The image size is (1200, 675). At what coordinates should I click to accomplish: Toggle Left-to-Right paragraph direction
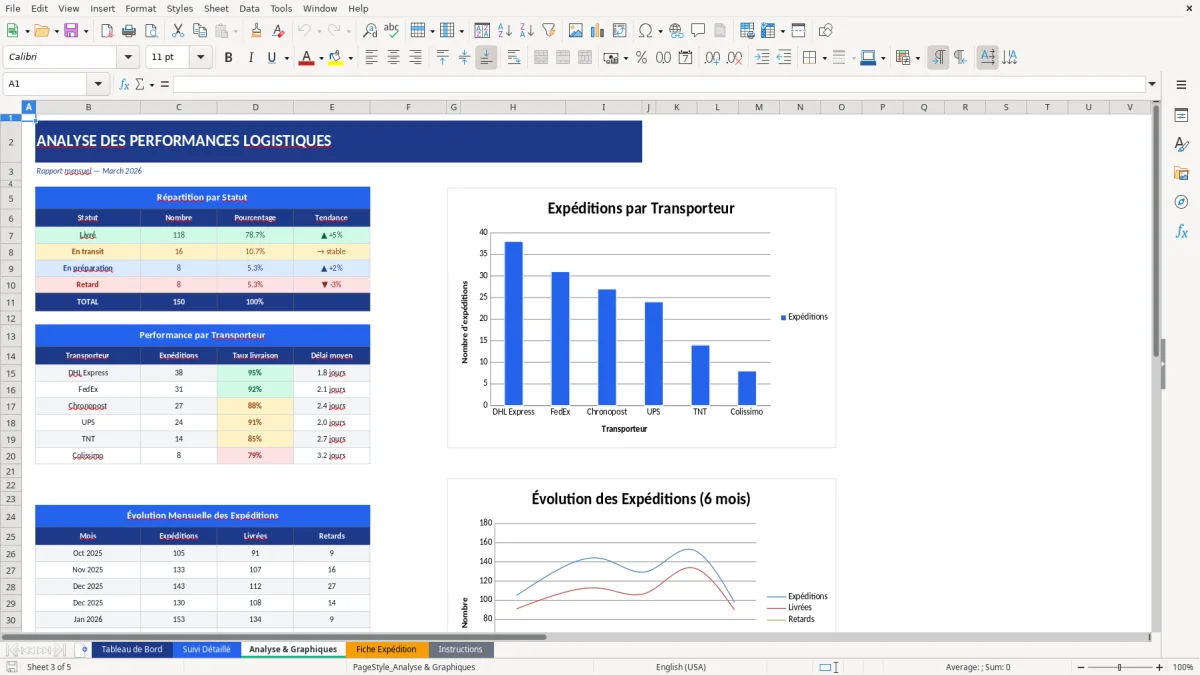click(x=938, y=58)
